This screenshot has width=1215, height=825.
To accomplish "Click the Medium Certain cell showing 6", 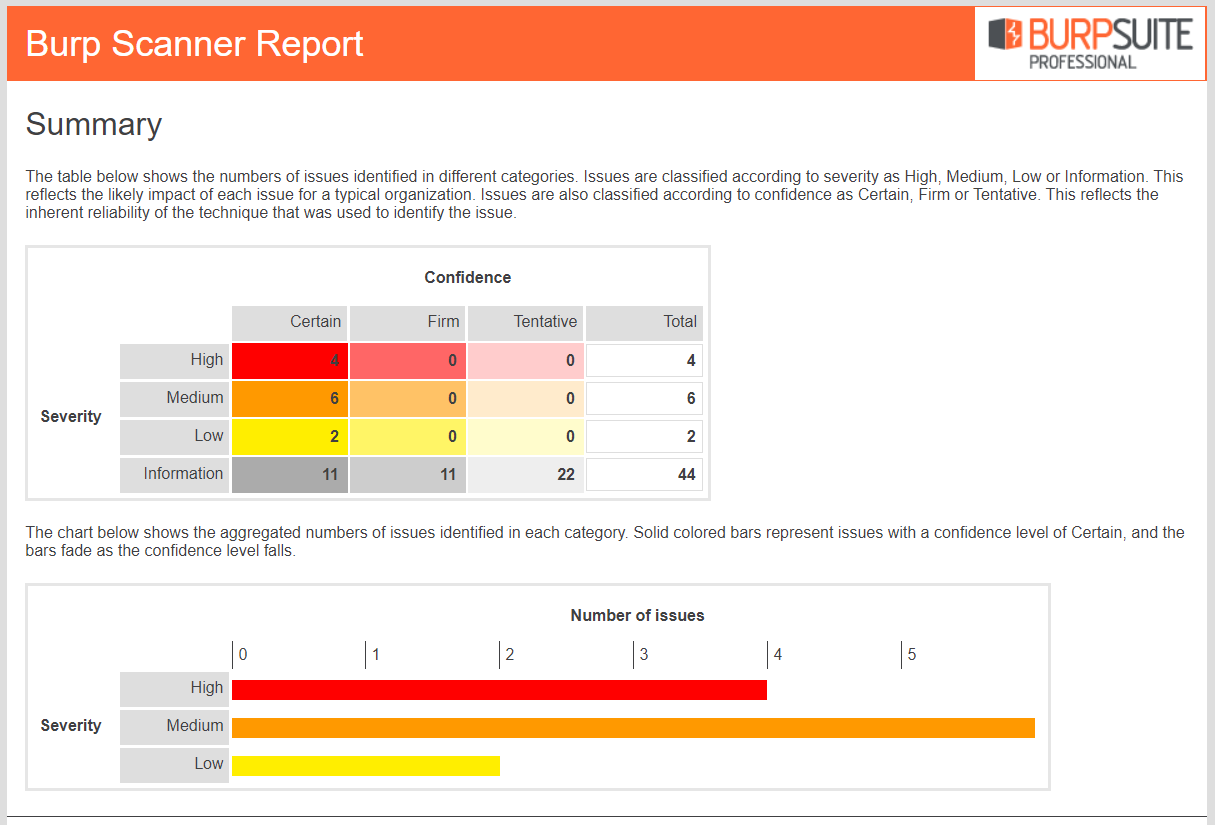I will pyautogui.click(x=290, y=399).
